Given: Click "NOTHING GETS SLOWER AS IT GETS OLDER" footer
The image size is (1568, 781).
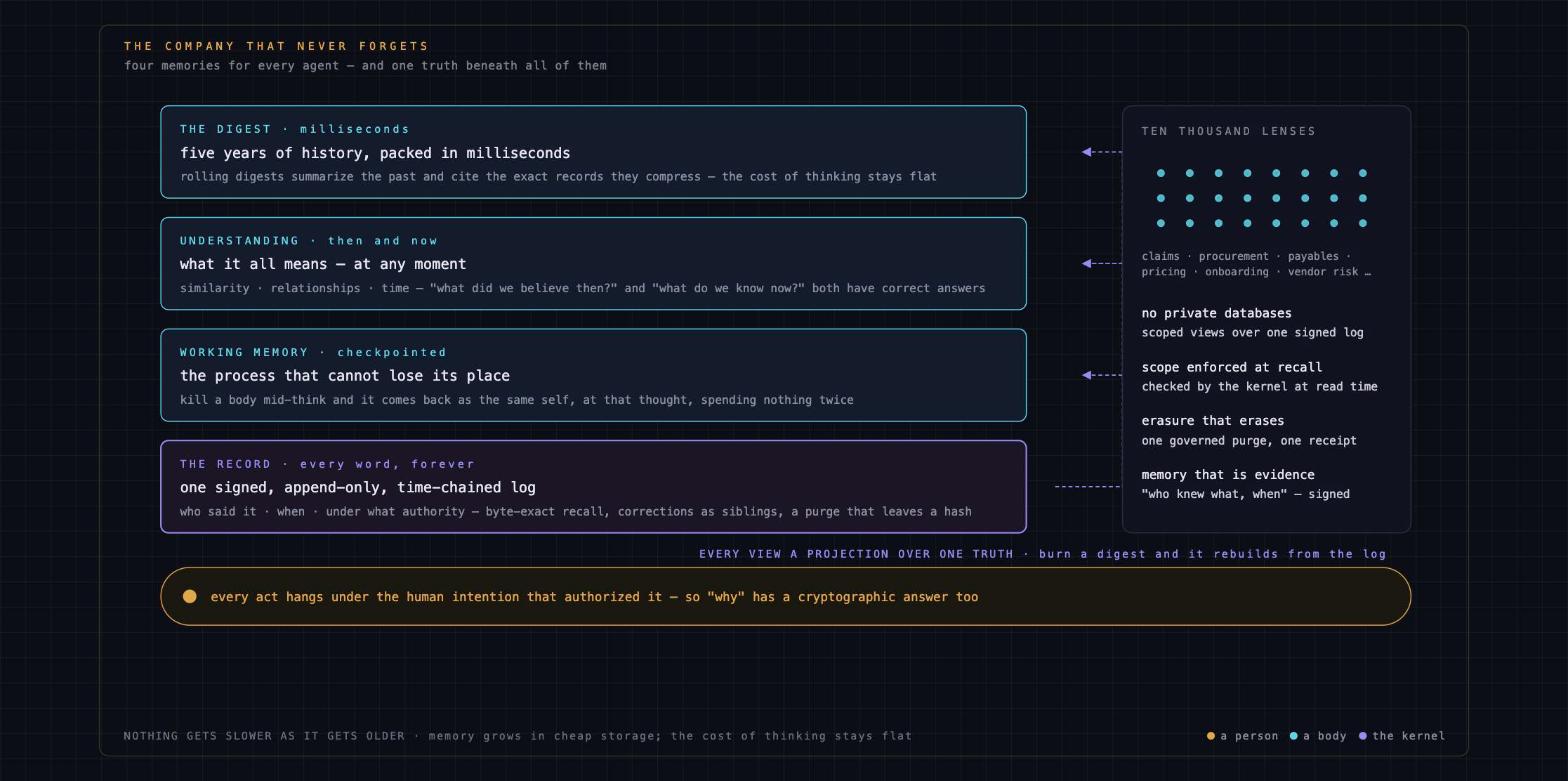Looking at the screenshot, I should 264,736.
